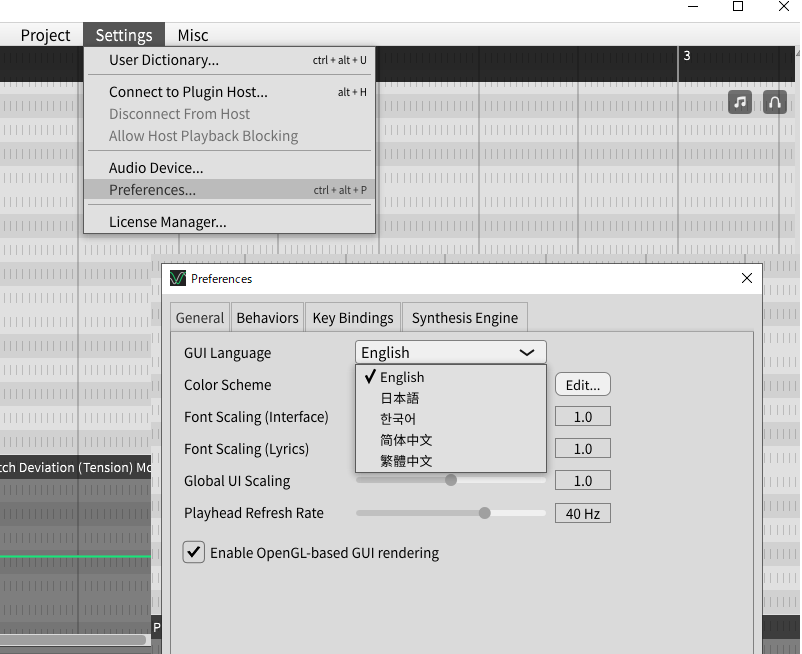Screen dimensions: 802x654
Task: Switch to the Behaviors tab
Action: coord(267,318)
